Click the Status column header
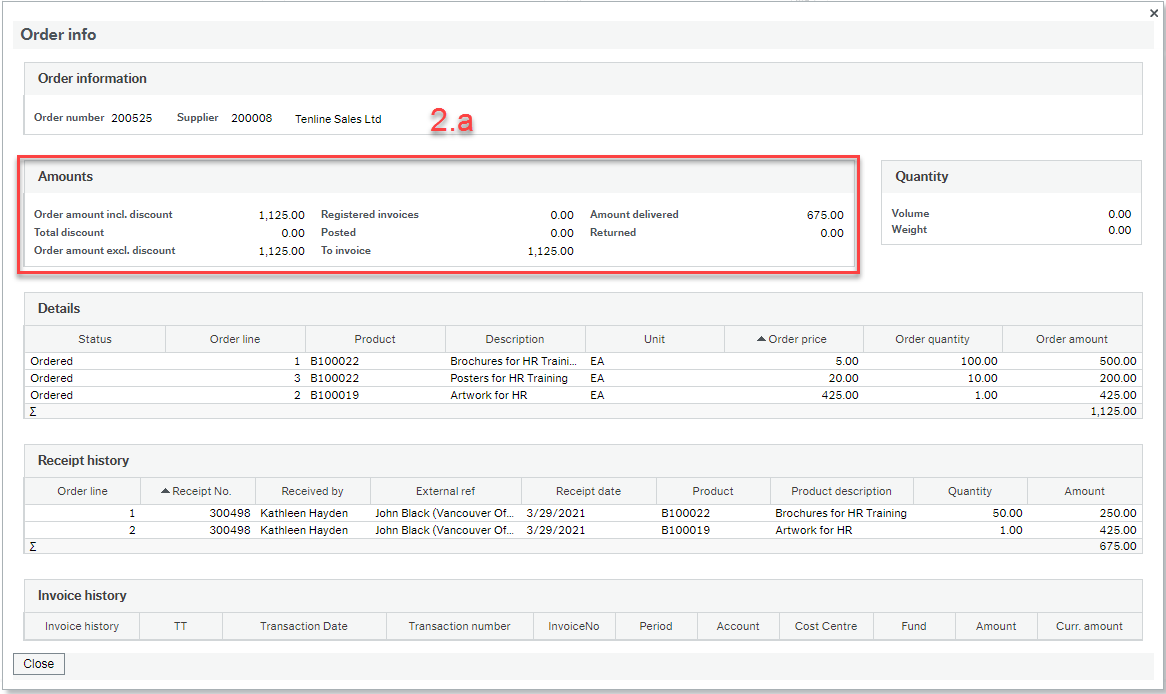The image size is (1166, 694). 93,339
